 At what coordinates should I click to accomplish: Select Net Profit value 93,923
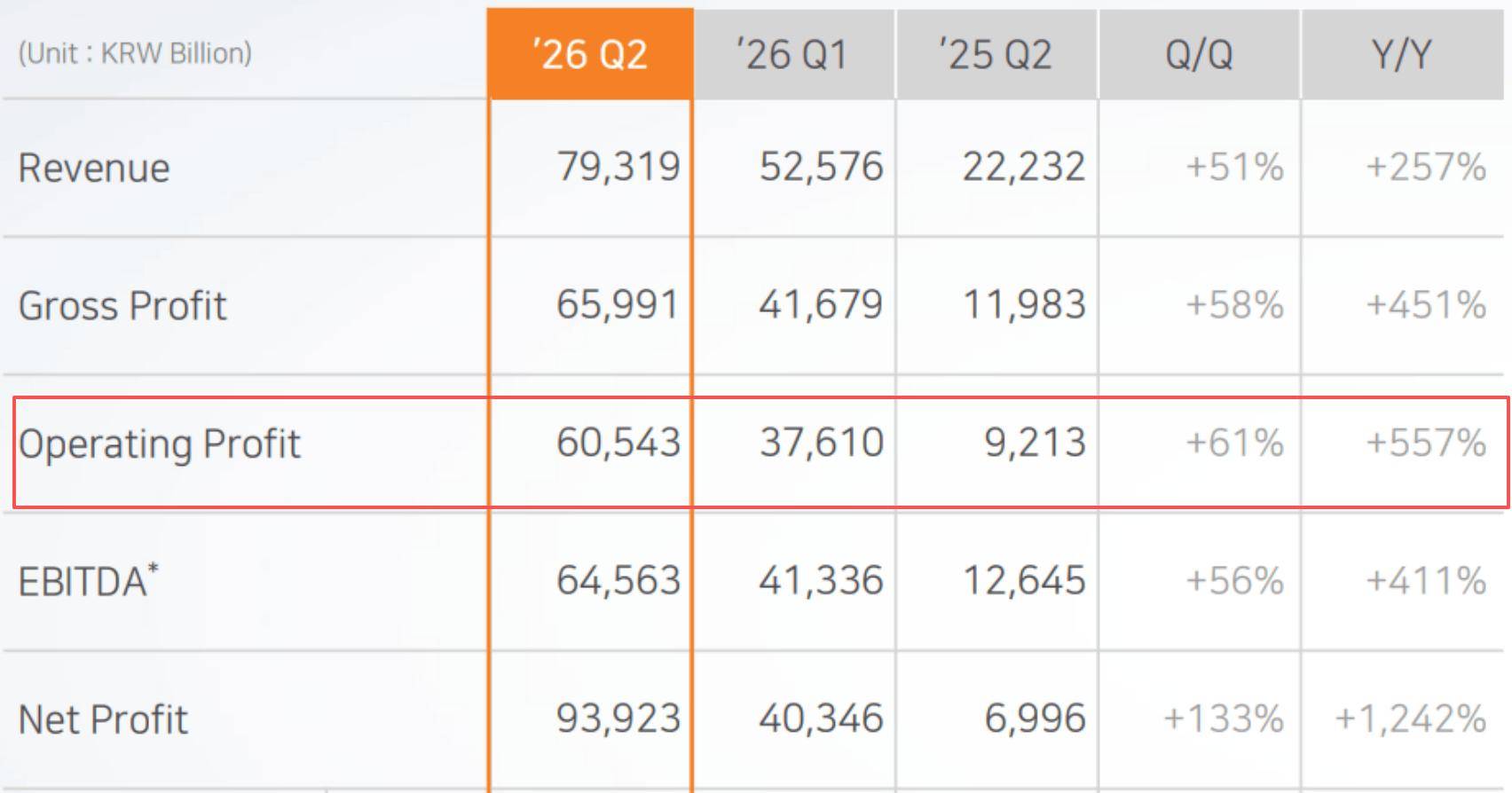(618, 718)
